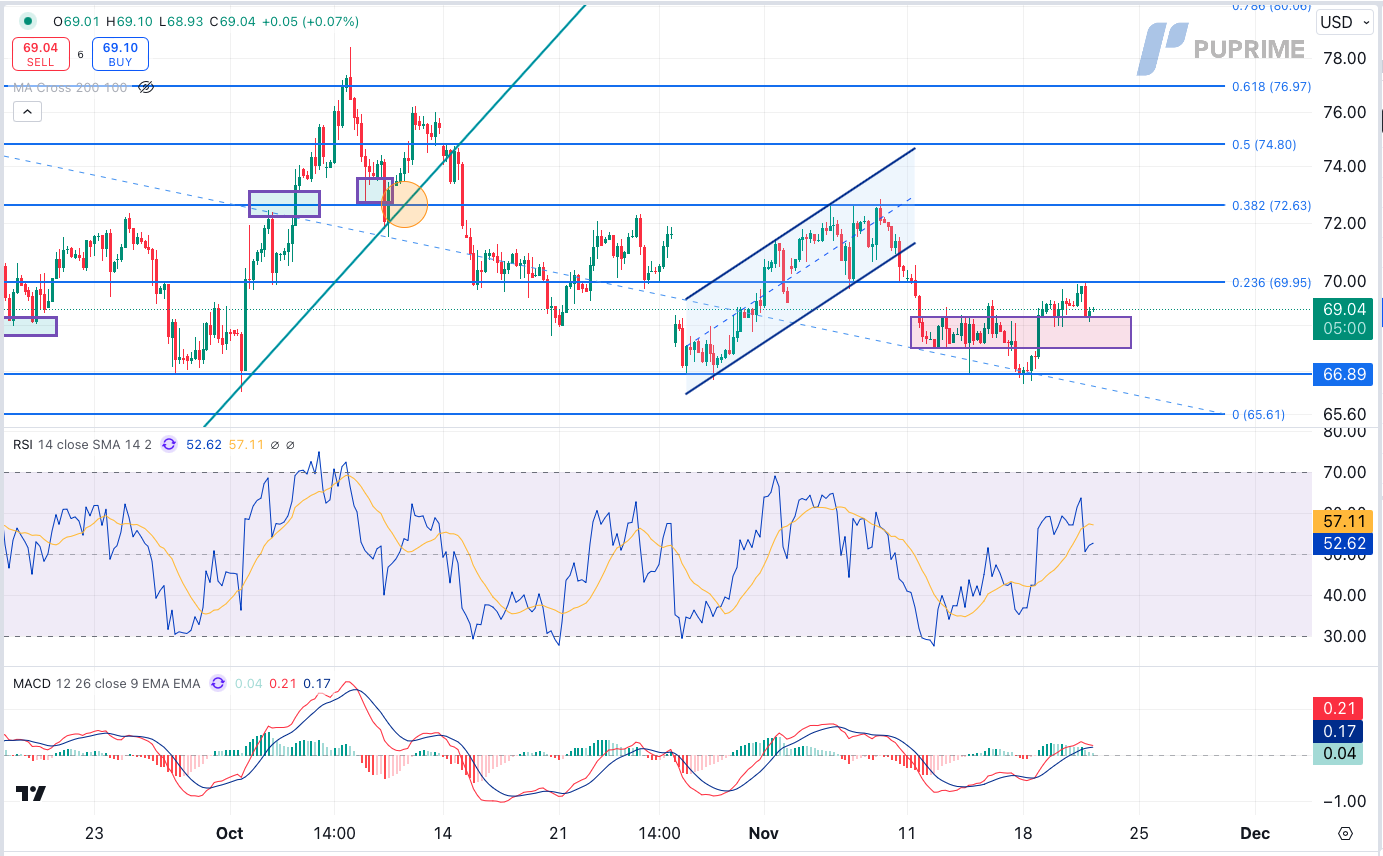Click the open price O69.01 in header

coord(74,21)
